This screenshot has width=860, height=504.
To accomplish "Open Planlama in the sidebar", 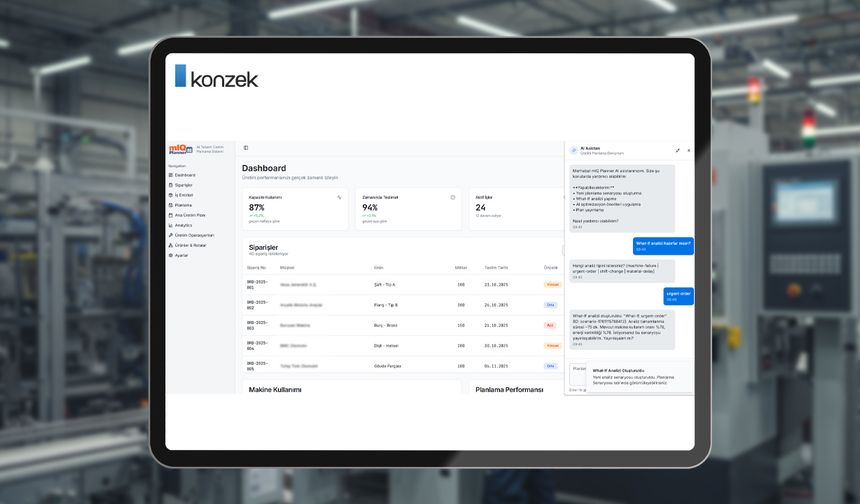I will coord(183,205).
